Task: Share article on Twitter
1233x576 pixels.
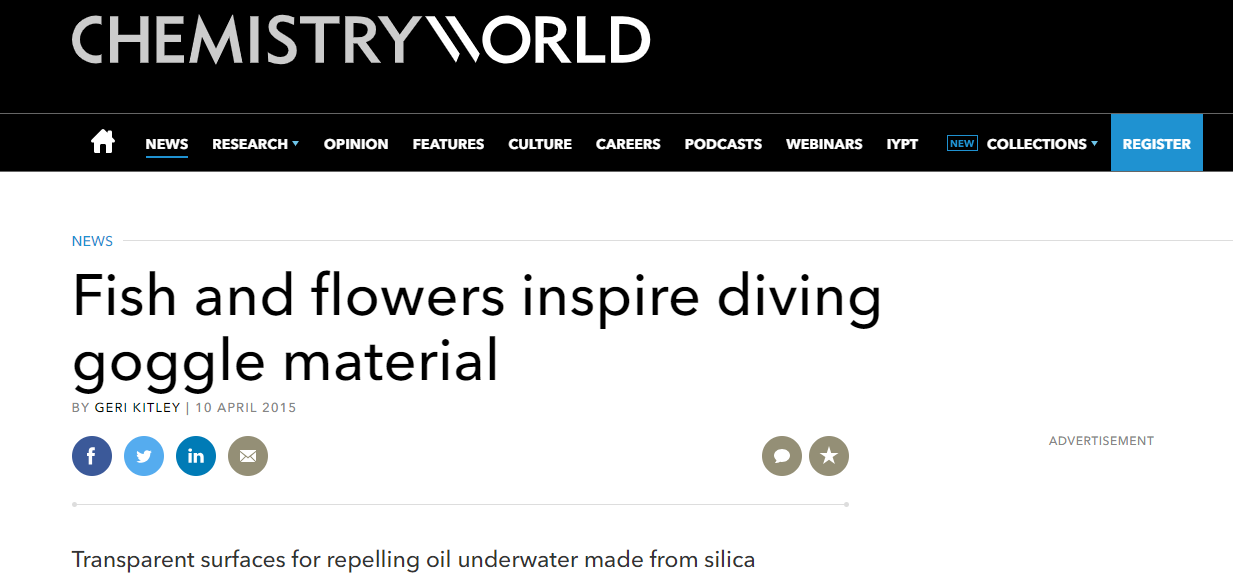Action: [x=144, y=457]
